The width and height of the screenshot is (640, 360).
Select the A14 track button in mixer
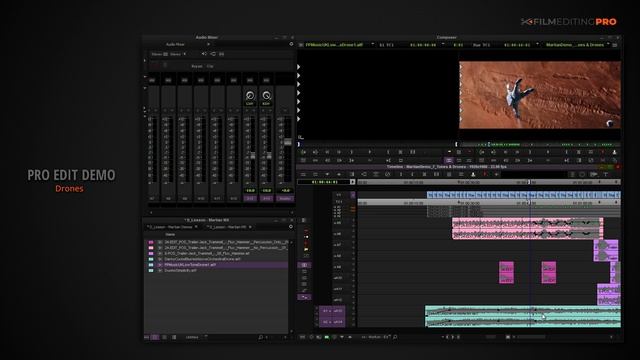coord(266,198)
